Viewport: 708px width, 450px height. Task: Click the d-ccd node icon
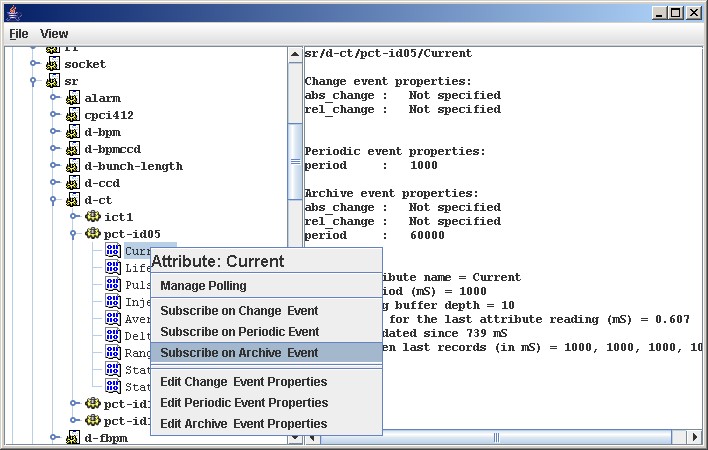(x=73, y=183)
